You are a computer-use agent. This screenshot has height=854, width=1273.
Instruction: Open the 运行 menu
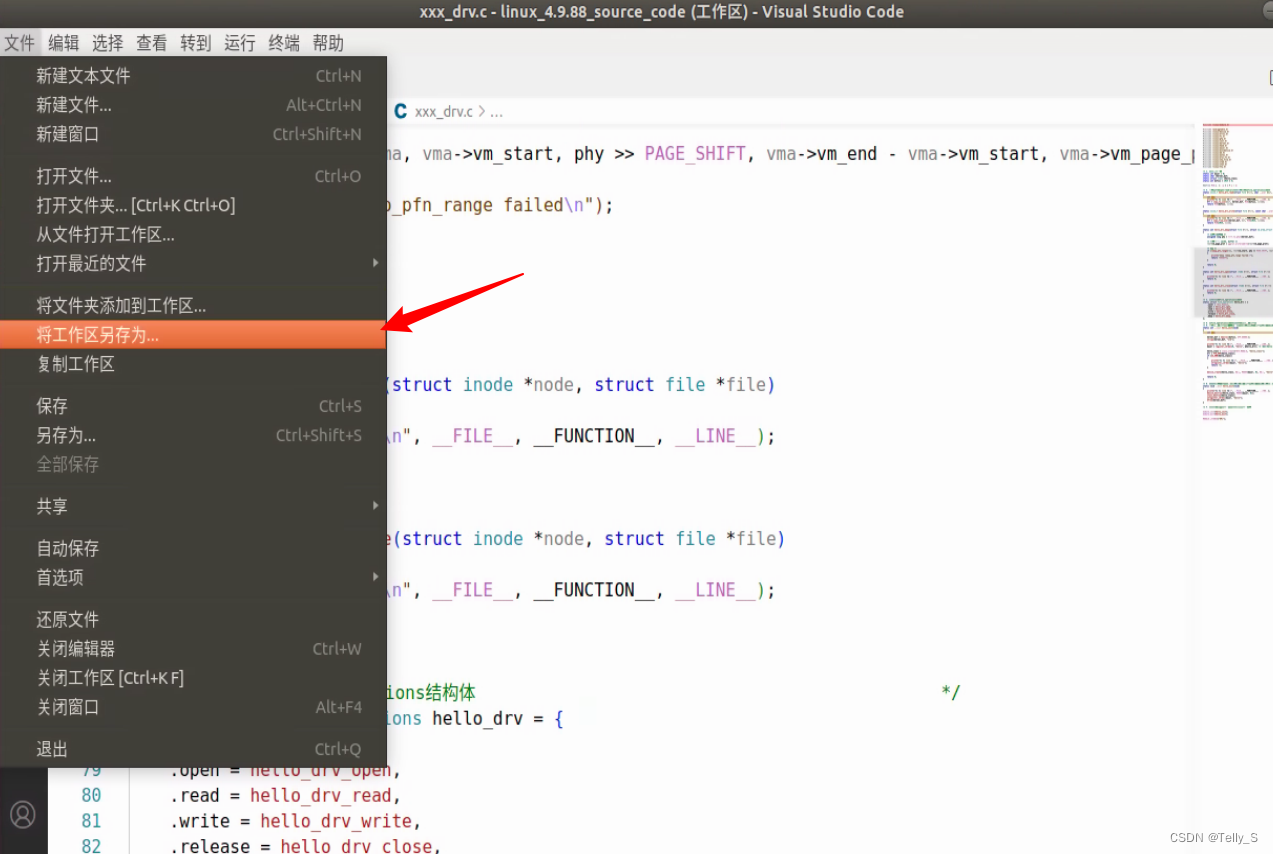(239, 43)
